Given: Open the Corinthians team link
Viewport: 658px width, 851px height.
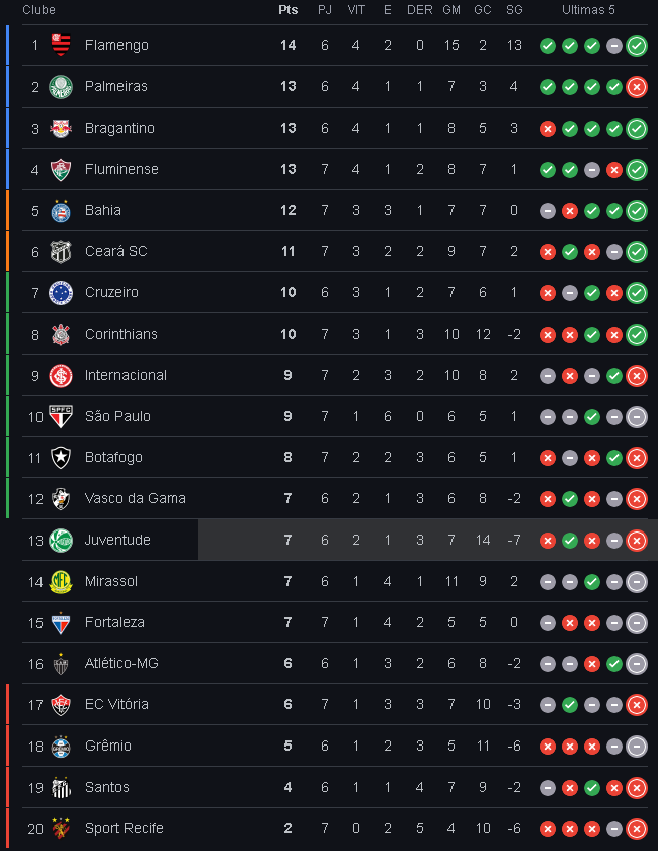Looking at the screenshot, I should pos(121,334).
